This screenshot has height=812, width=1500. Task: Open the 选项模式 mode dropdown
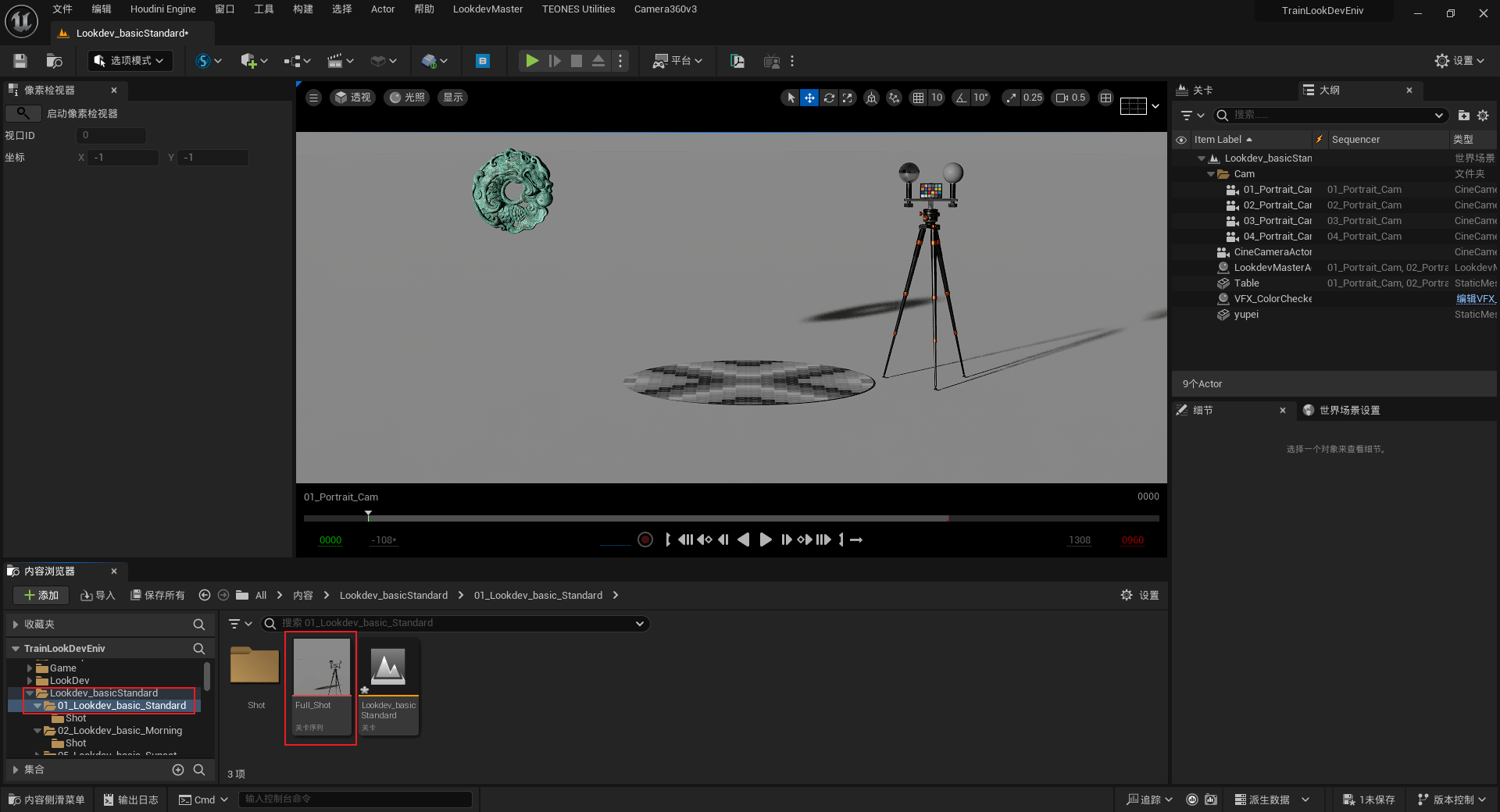130,61
